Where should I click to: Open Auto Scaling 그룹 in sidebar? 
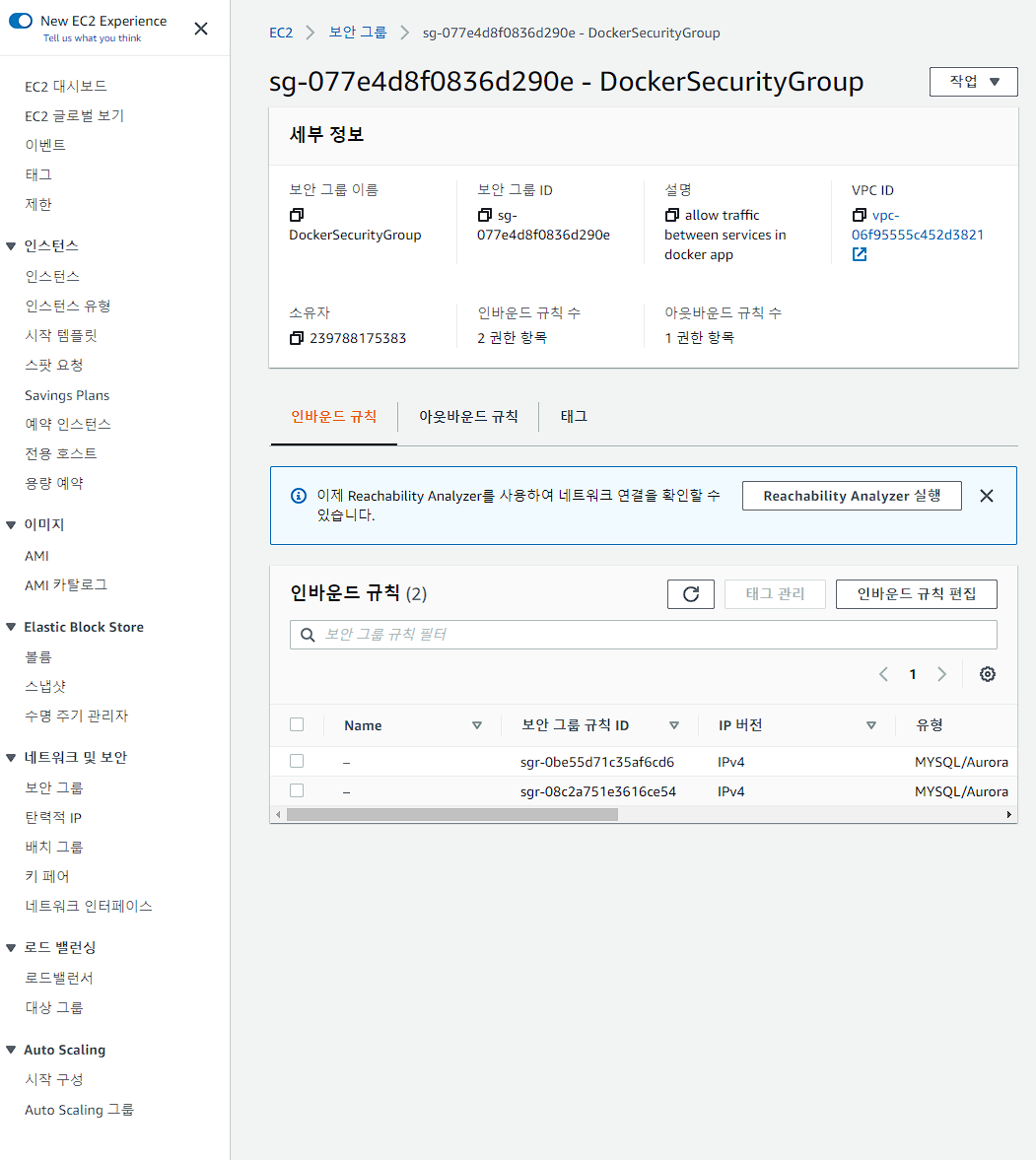pos(79,1110)
